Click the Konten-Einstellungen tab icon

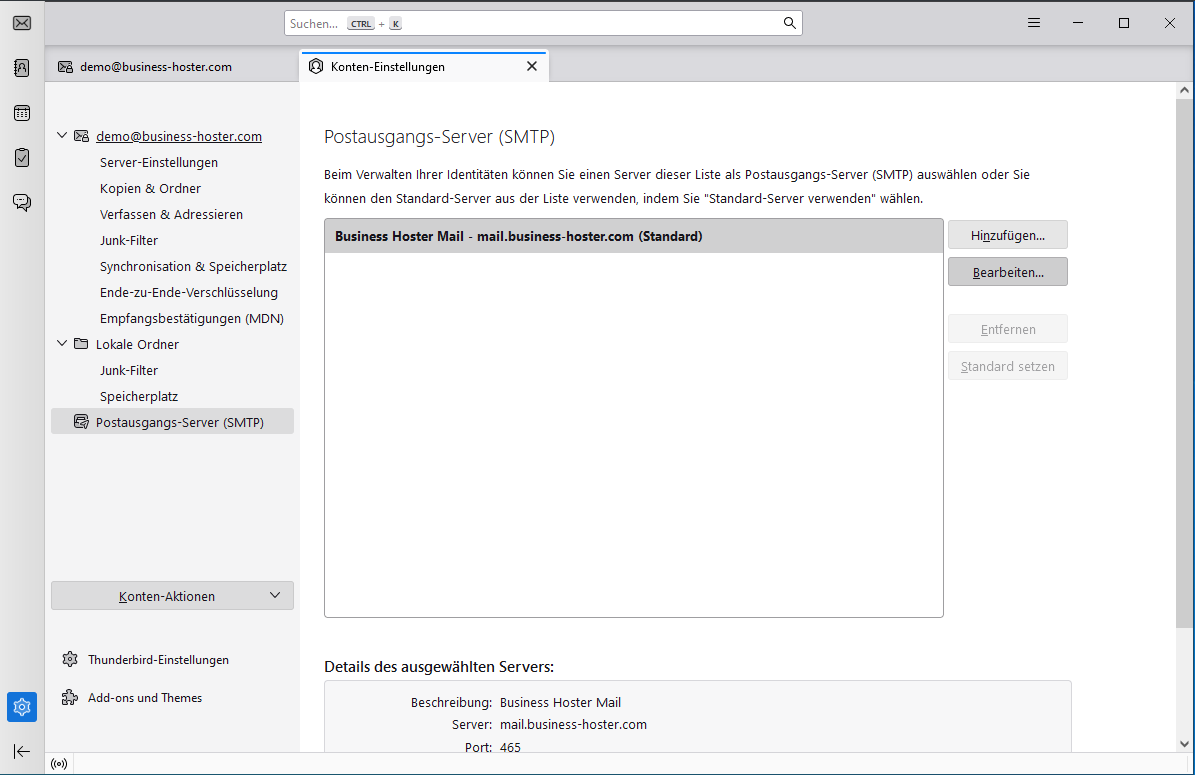(316, 66)
